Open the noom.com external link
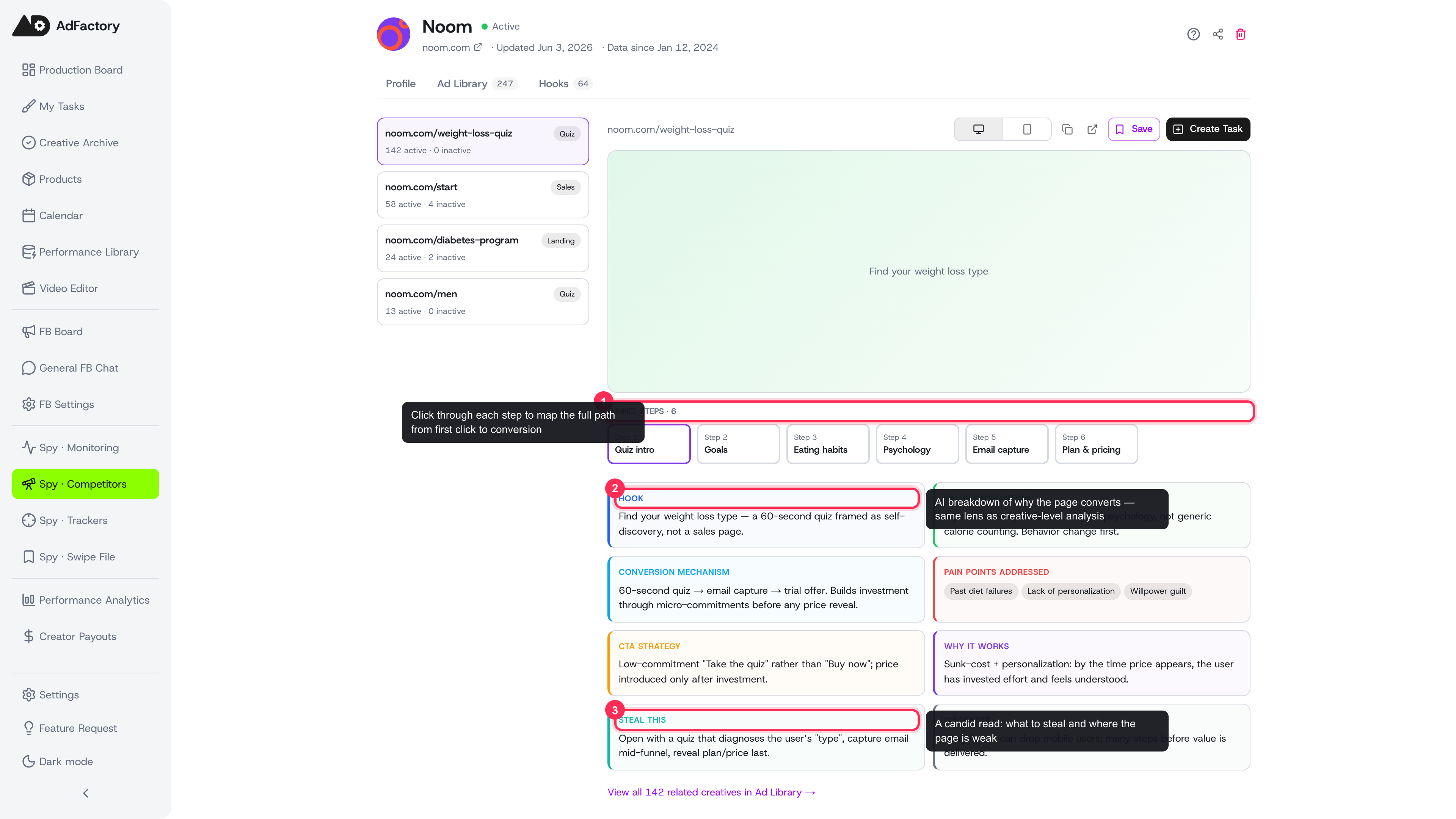 (452, 47)
